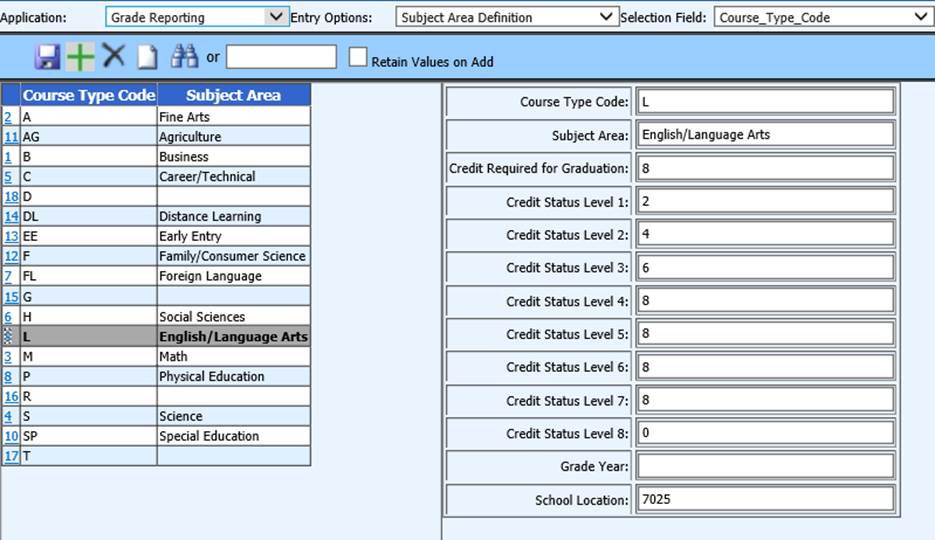Screen dimensions: 935x540
Task: Select record link 3 for Math
Action: (8, 357)
